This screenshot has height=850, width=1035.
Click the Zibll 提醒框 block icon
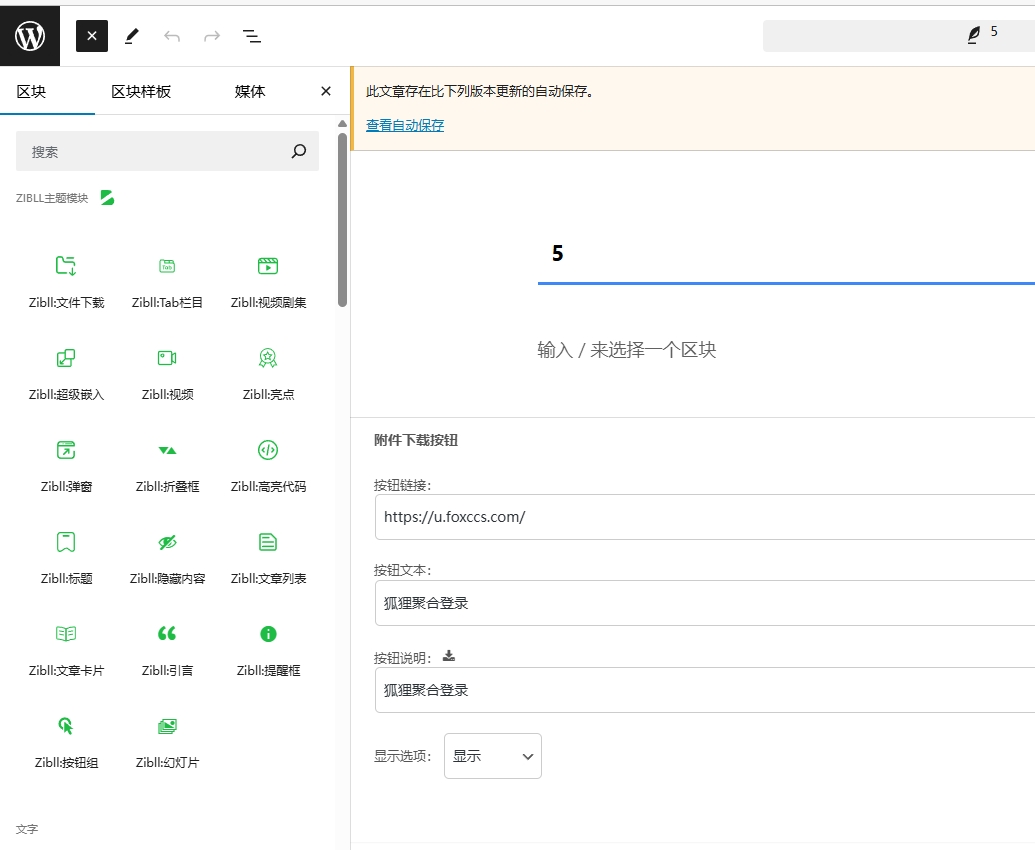[267, 633]
